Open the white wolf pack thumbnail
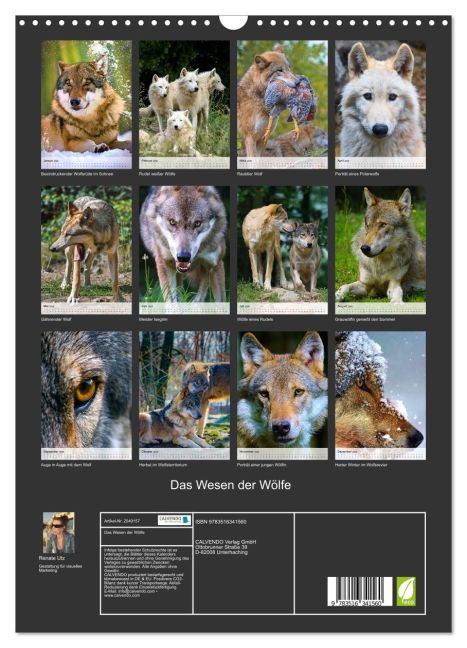Viewport: 467px width, 648px height. (184, 104)
